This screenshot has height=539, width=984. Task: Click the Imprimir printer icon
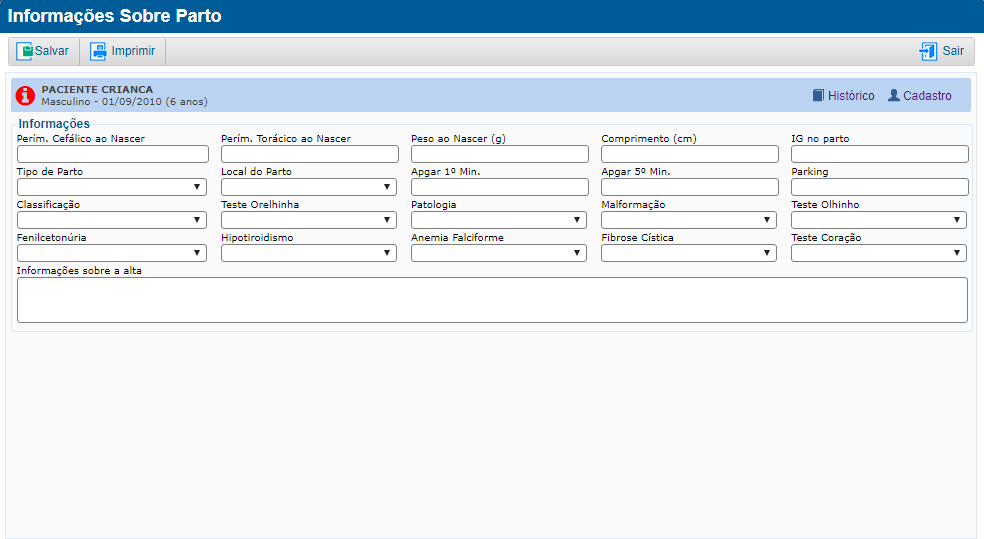pos(99,51)
